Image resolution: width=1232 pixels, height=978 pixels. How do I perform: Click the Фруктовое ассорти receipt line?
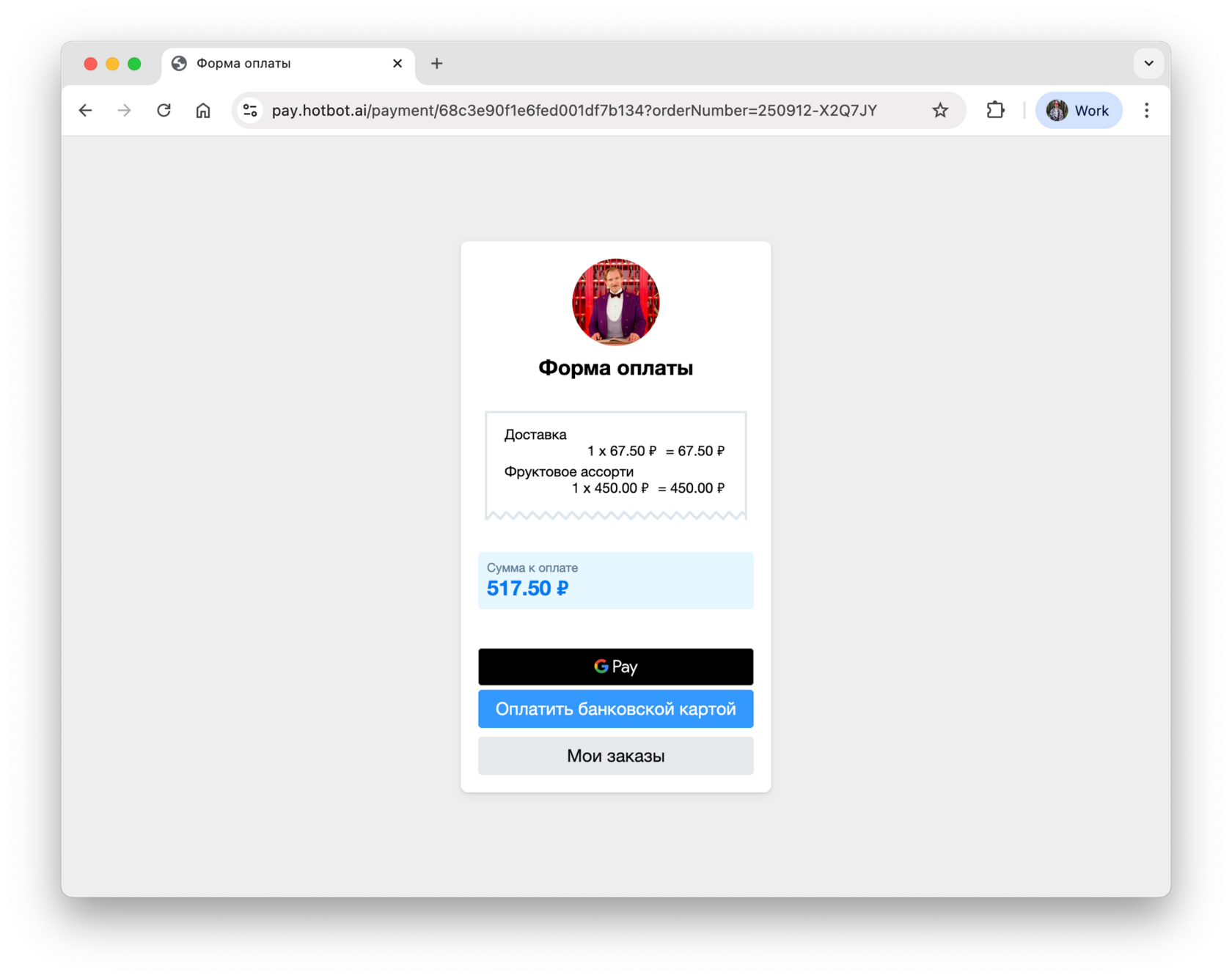coord(615,479)
